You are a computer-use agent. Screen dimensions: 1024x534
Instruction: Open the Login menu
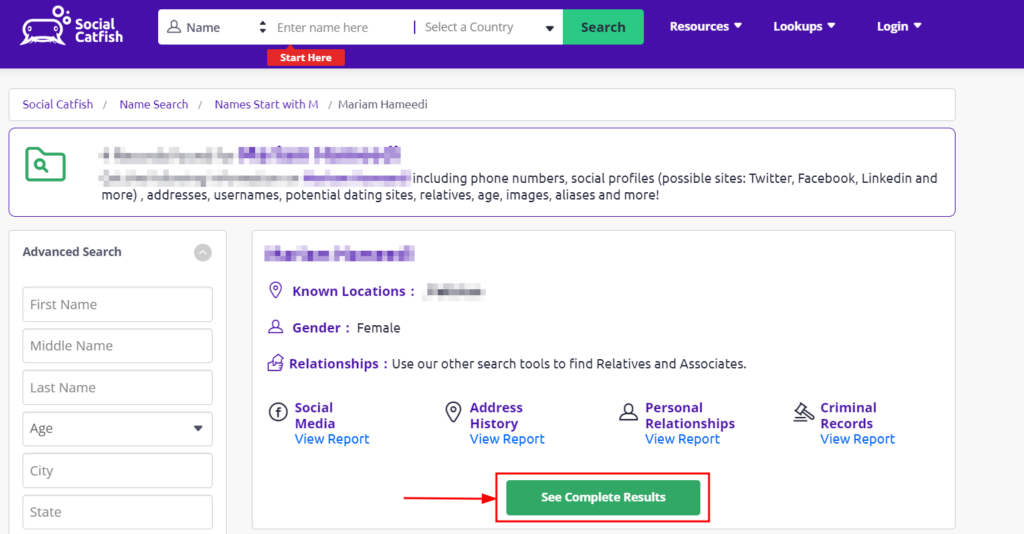click(899, 26)
